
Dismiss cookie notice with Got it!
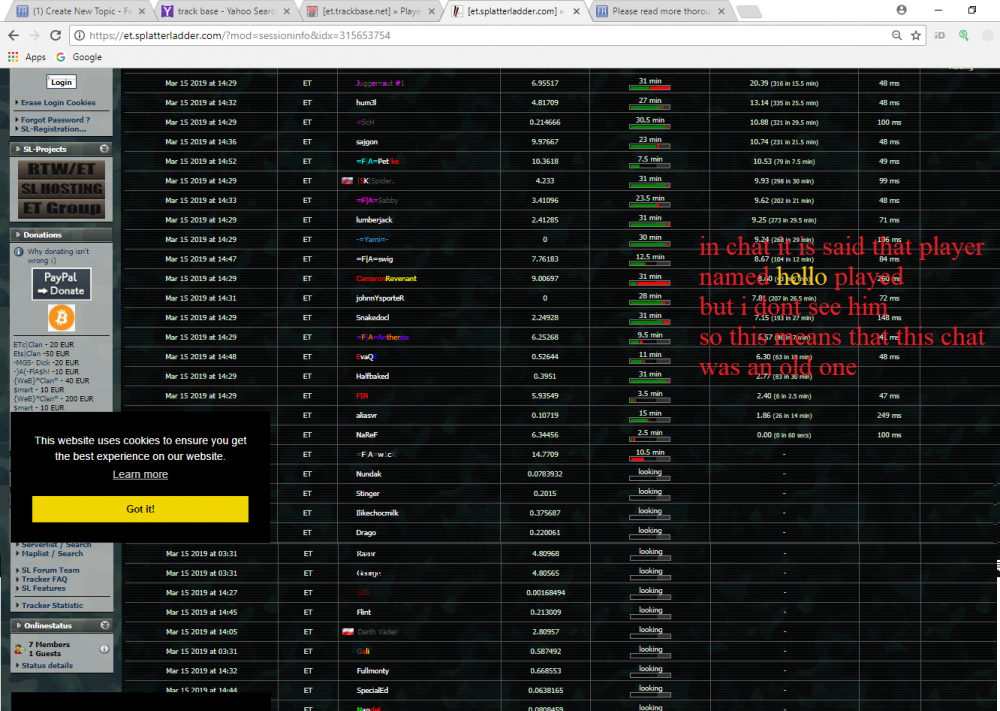click(140, 509)
